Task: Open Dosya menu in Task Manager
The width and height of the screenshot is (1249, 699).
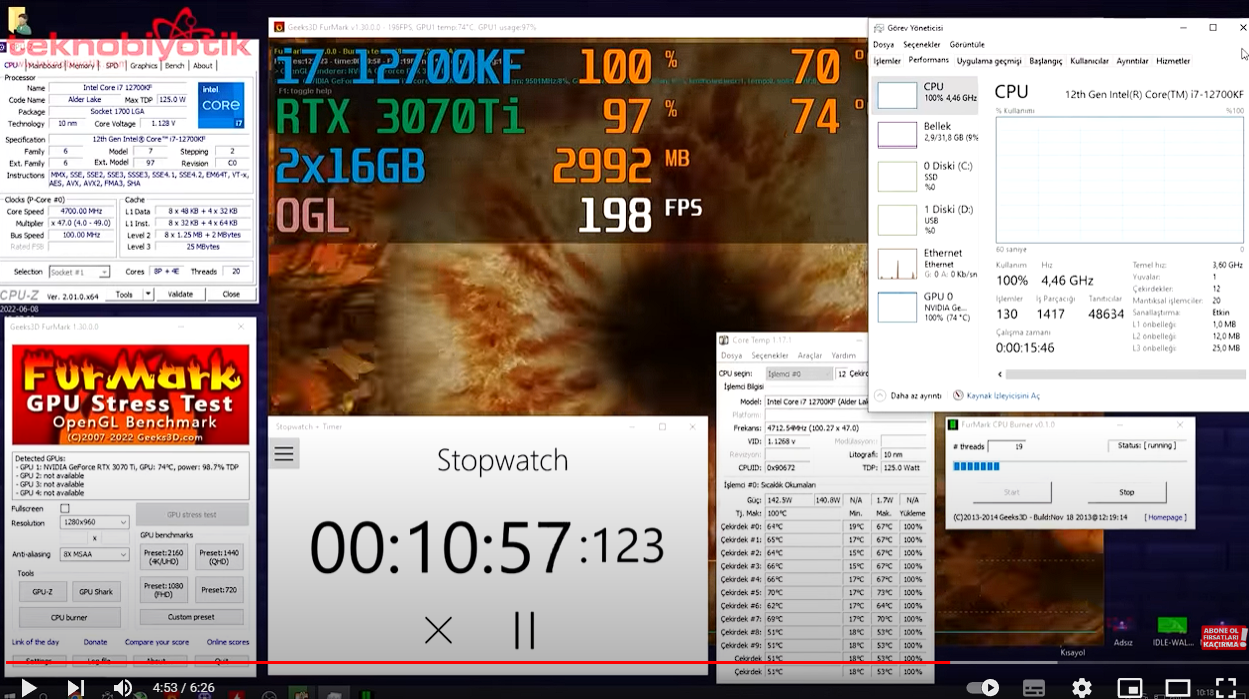Action: [x=883, y=45]
